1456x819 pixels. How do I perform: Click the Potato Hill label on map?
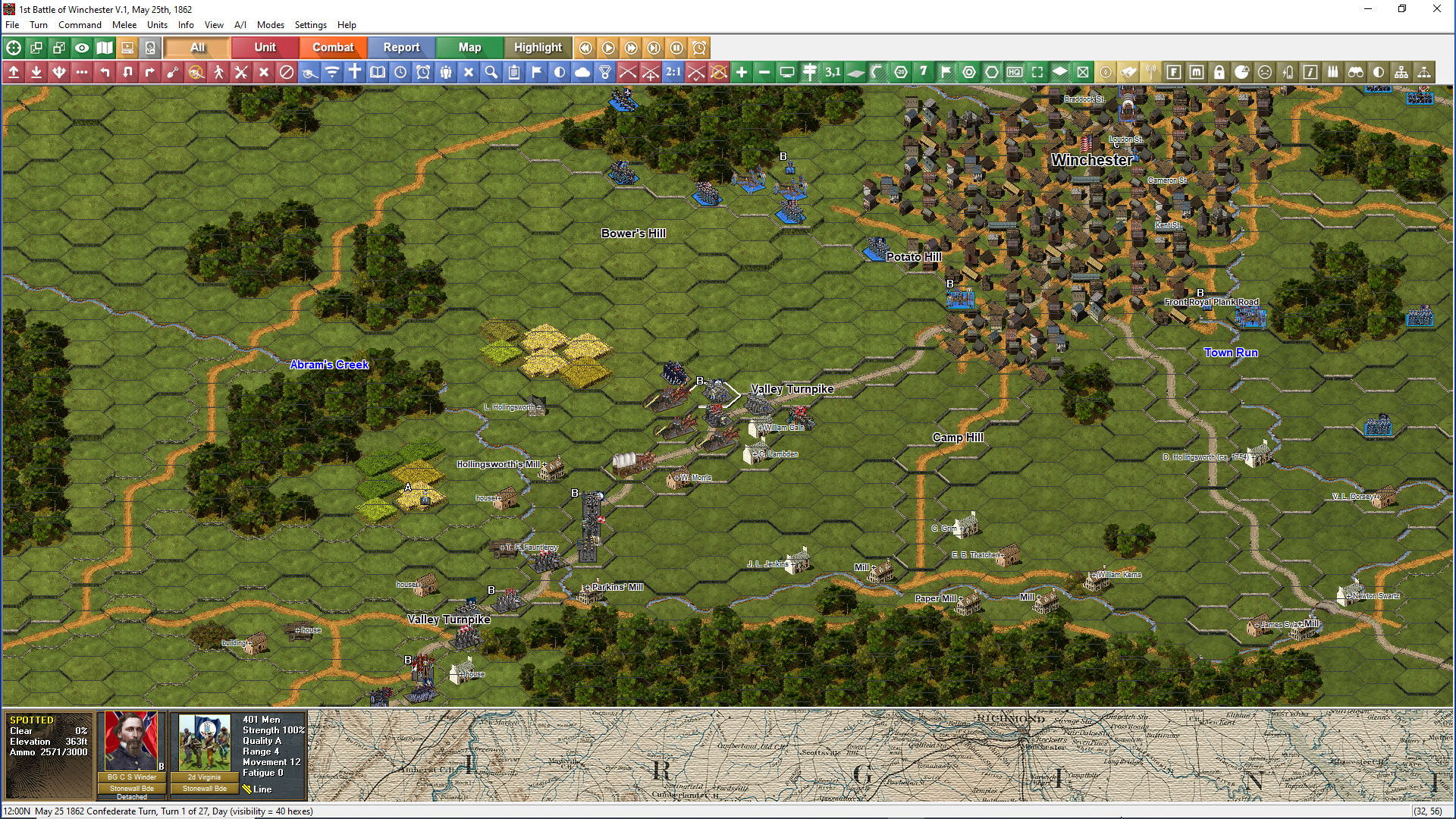pyautogui.click(x=914, y=257)
